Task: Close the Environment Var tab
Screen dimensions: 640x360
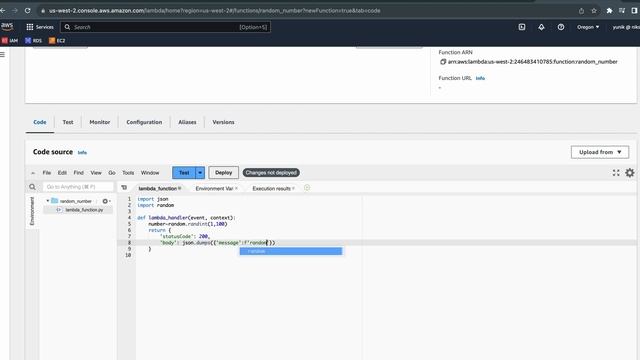Action: [x=236, y=189]
